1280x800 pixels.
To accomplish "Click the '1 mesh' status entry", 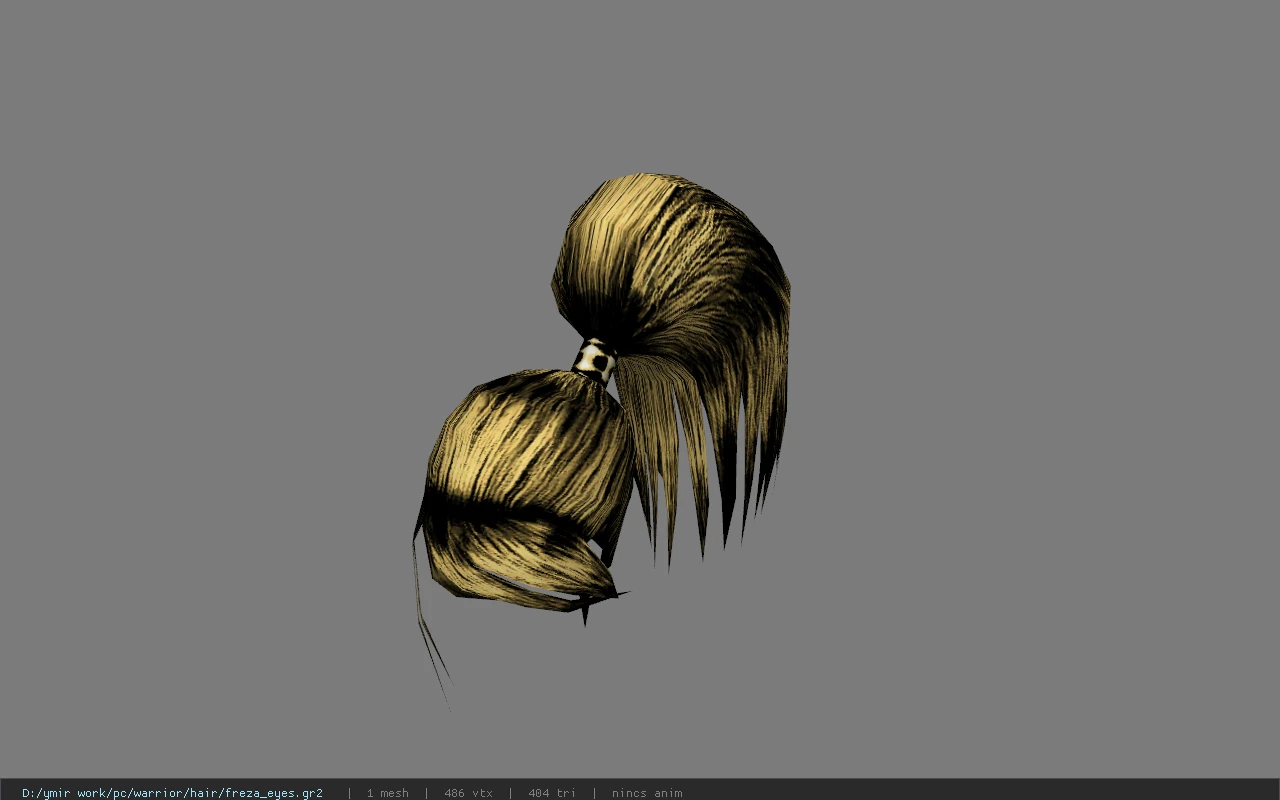I will coord(387,793).
